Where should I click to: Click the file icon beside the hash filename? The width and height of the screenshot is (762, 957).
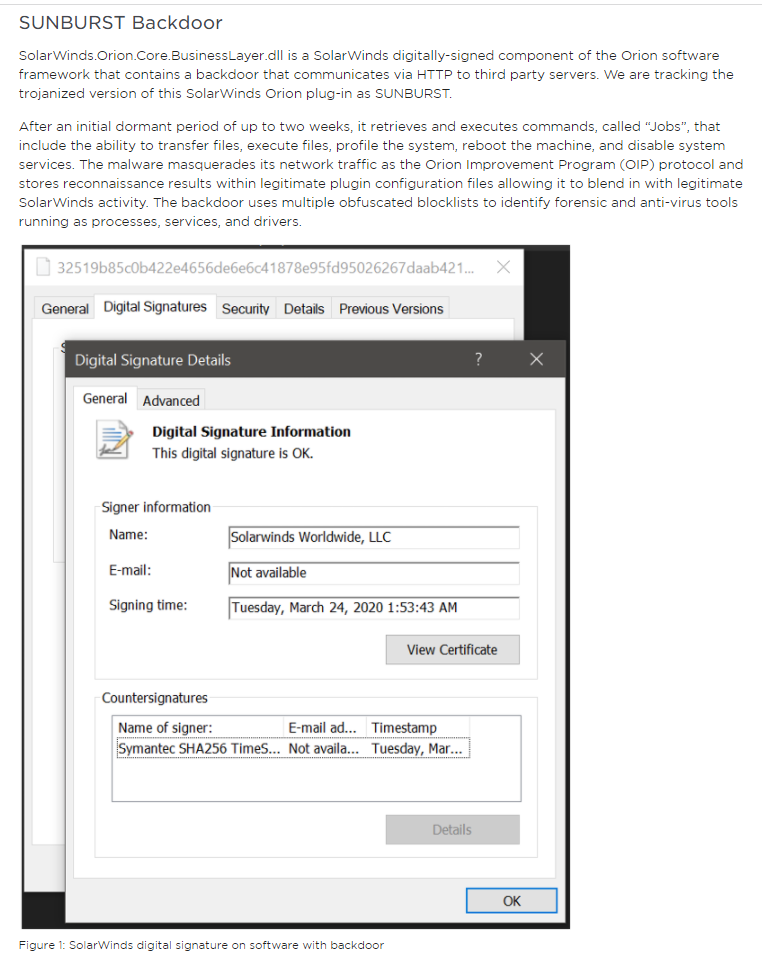pos(43,267)
